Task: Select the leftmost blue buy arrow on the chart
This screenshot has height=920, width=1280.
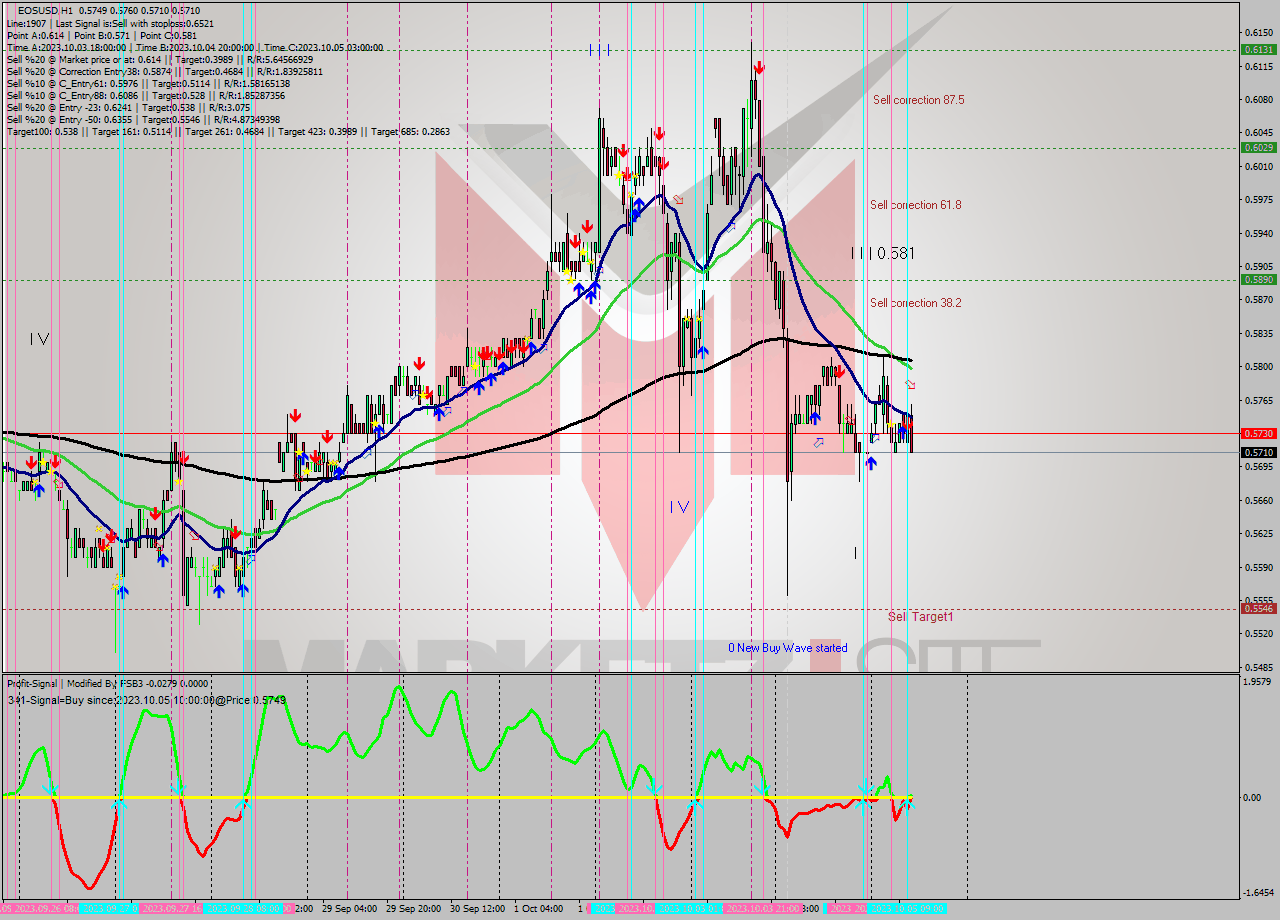Action: pyautogui.click(x=38, y=490)
